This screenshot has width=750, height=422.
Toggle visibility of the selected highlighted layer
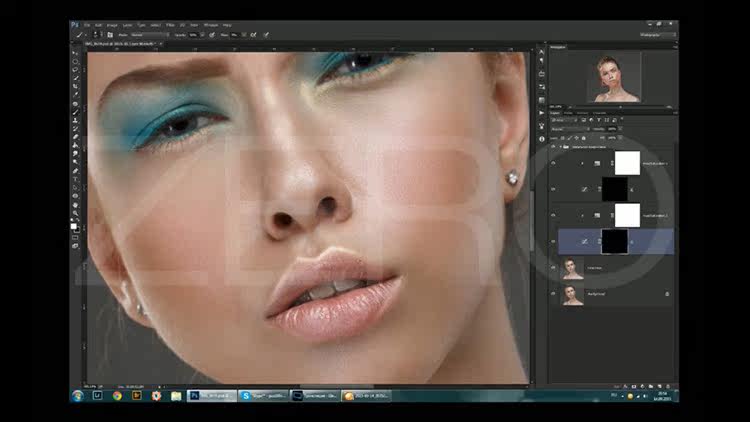[x=553, y=242]
